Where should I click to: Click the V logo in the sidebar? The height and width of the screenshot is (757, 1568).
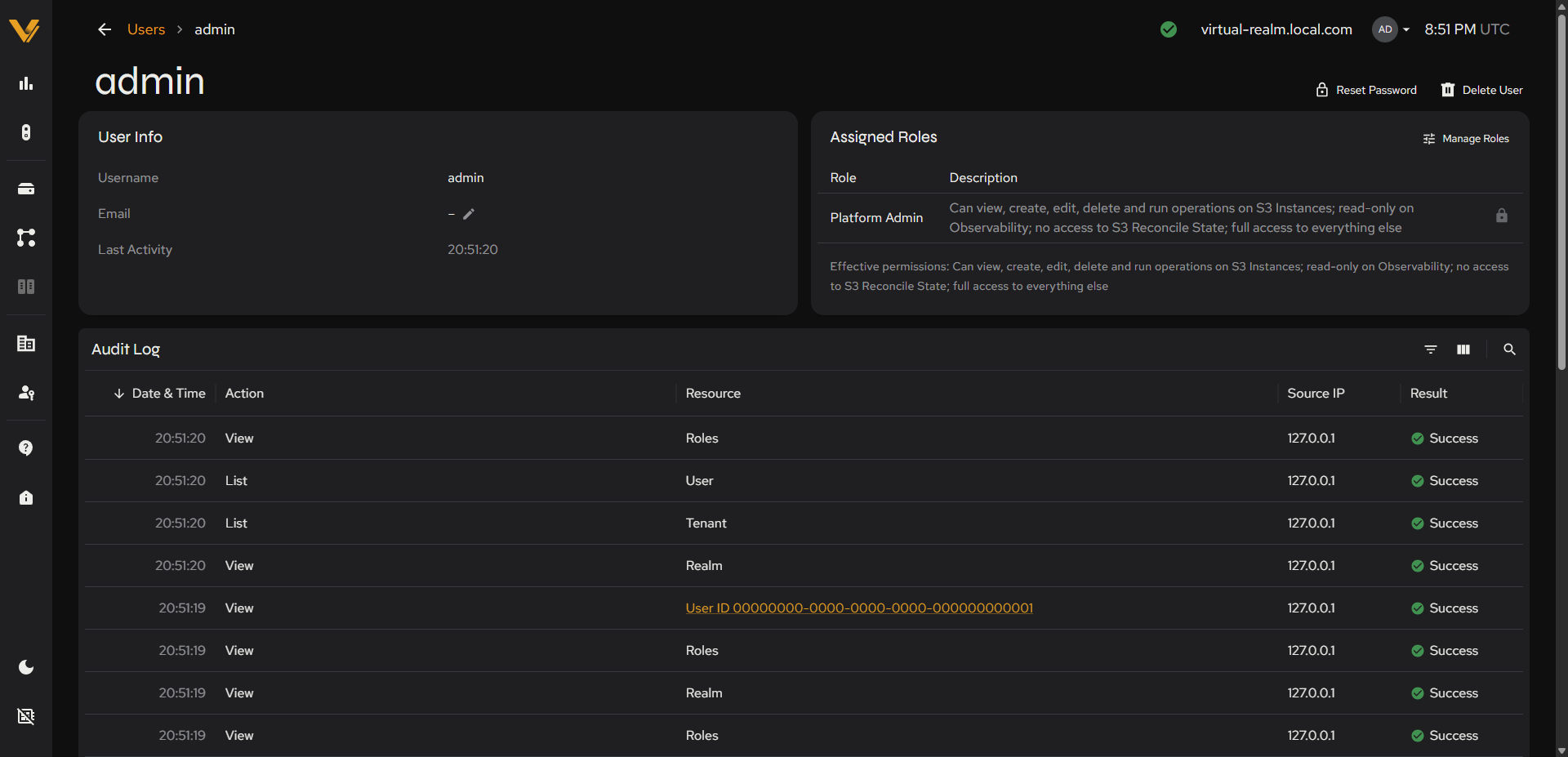click(25, 30)
